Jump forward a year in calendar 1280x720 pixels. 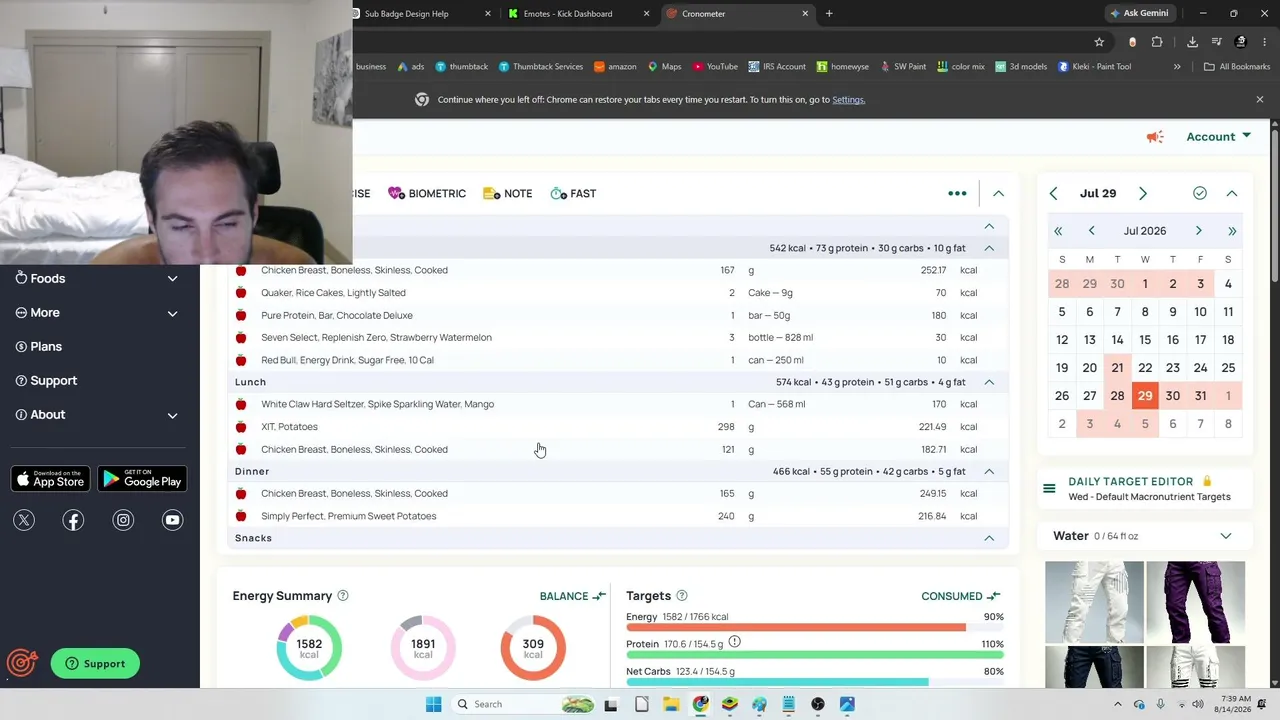coord(1232,231)
